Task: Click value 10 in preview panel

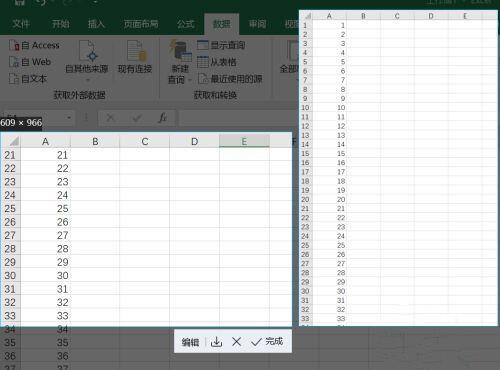Action: click(341, 108)
